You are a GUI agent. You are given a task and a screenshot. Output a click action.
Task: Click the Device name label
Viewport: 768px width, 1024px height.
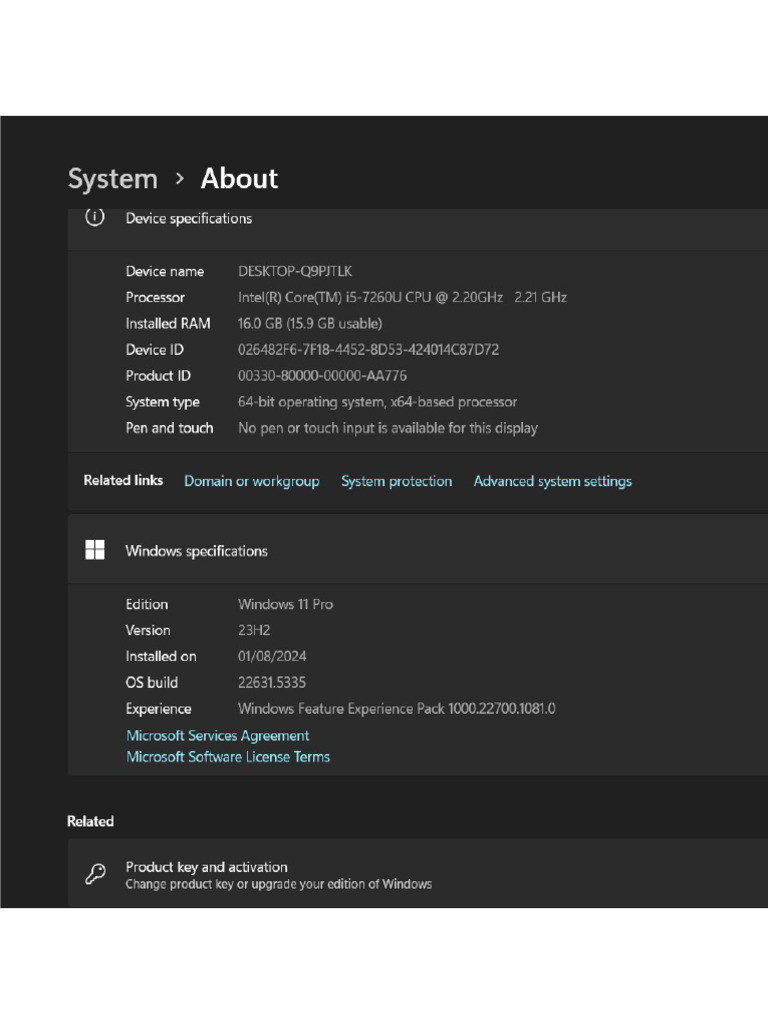[165, 271]
